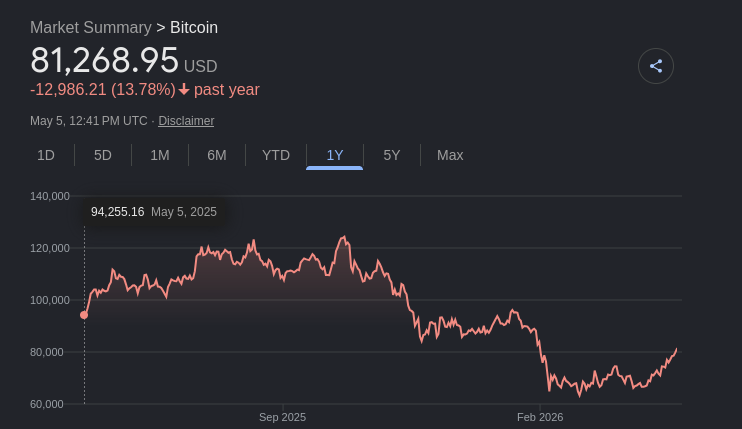This screenshot has height=429, width=742.
Task: Click the active 1Y tab
Action: click(335, 155)
